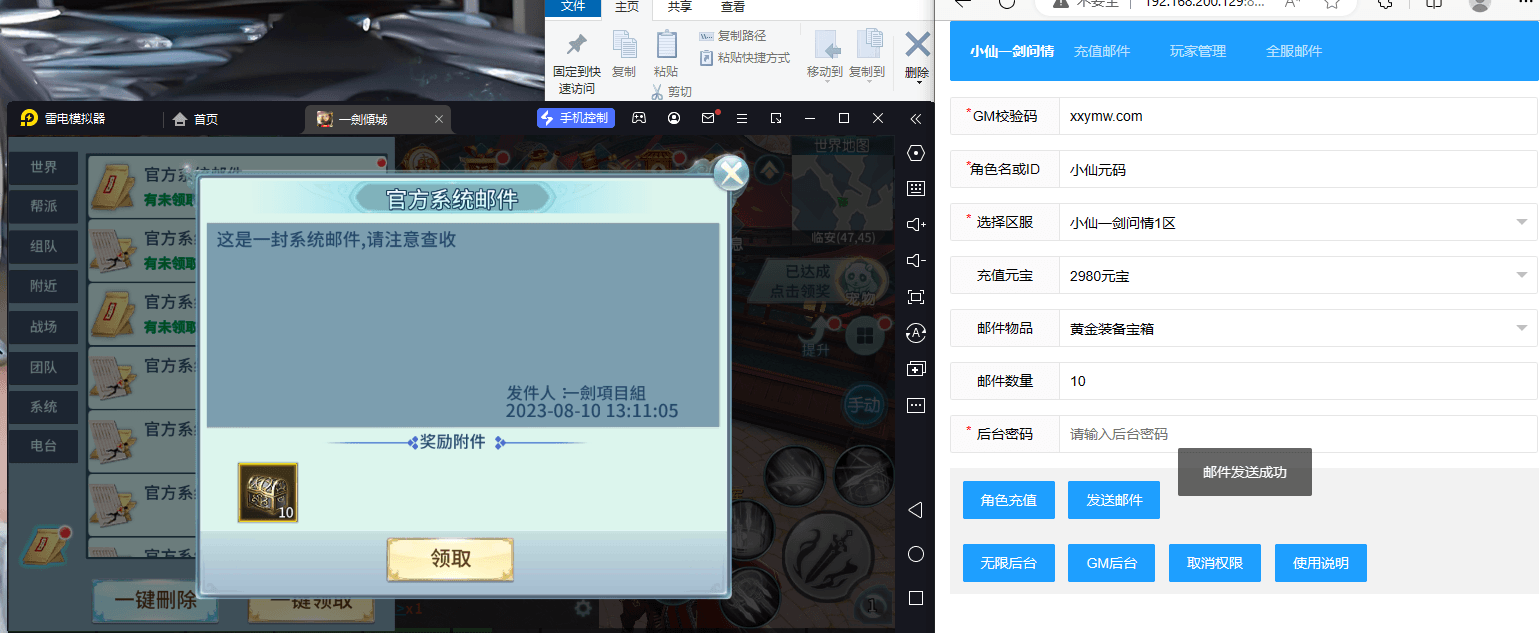Click the 发送邮件 button
Screen dimensions: 1540x633
point(1114,500)
